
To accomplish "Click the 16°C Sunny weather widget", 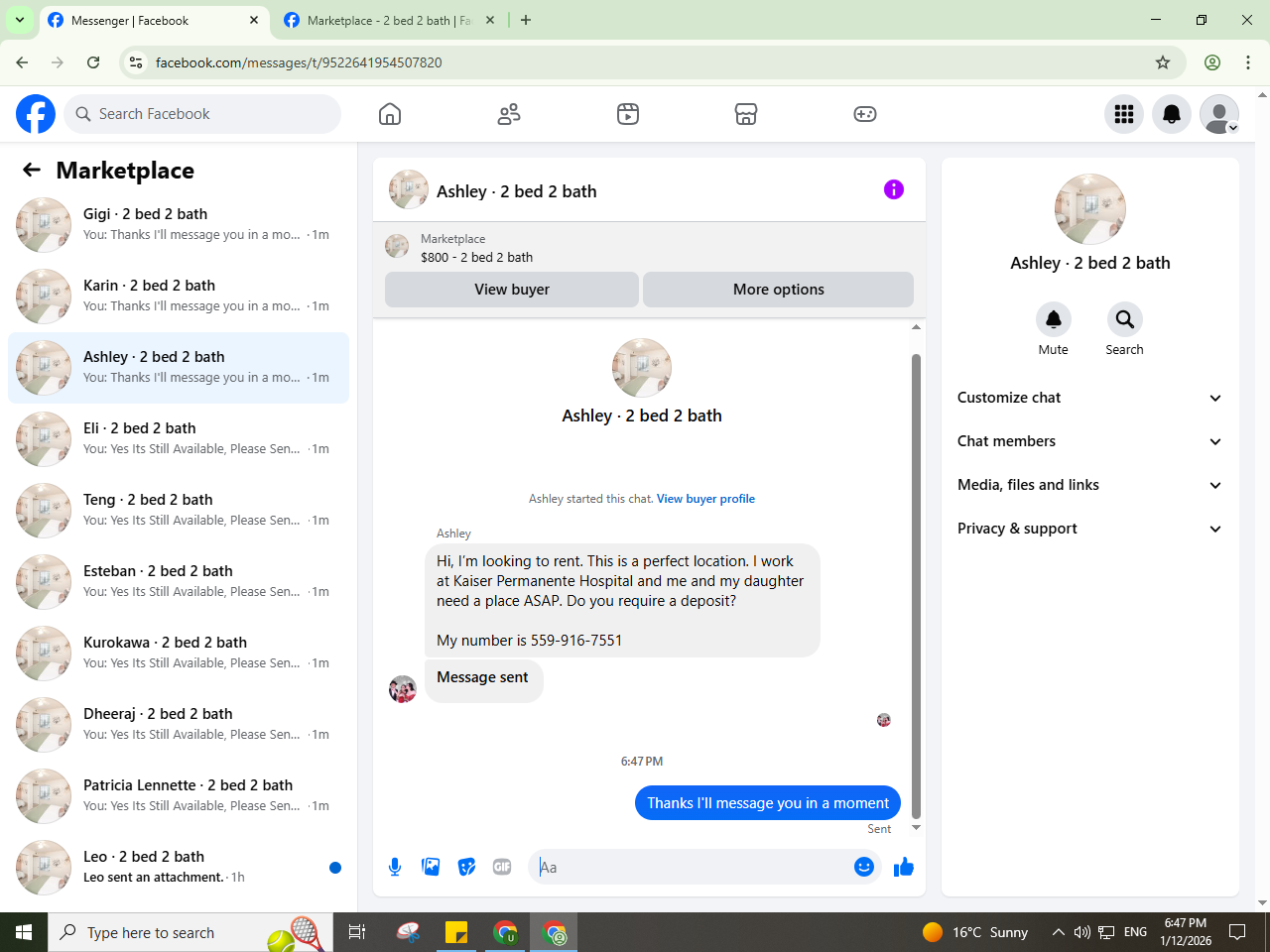I will pos(975,932).
